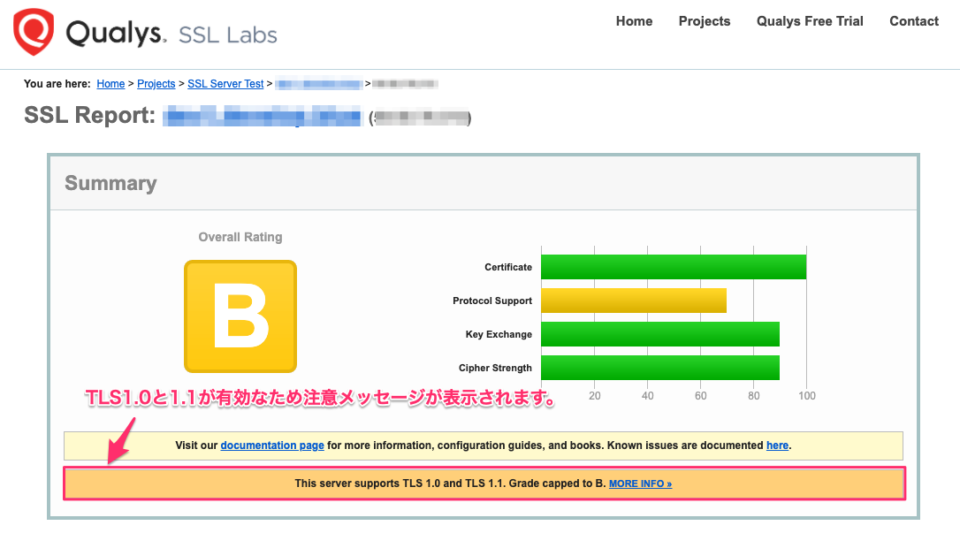Click the Protocol Support chart label
Image resolution: width=960 pixels, height=533 pixels.
click(x=492, y=301)
